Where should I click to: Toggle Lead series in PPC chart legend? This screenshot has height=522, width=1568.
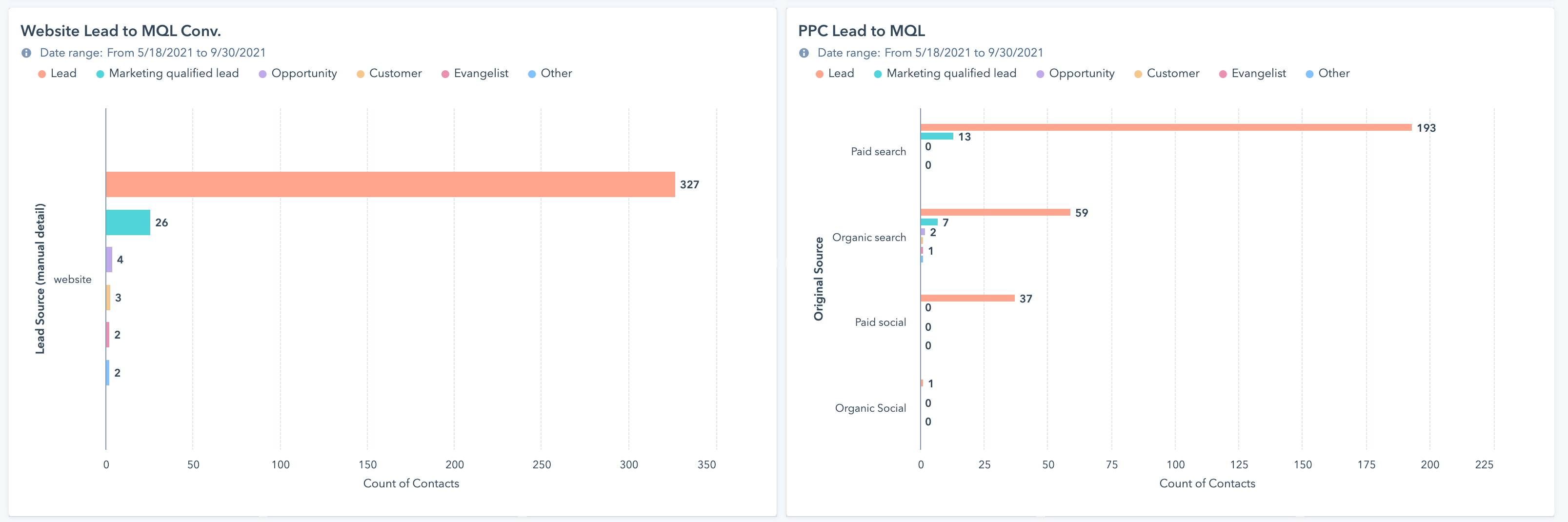point(835,74)
